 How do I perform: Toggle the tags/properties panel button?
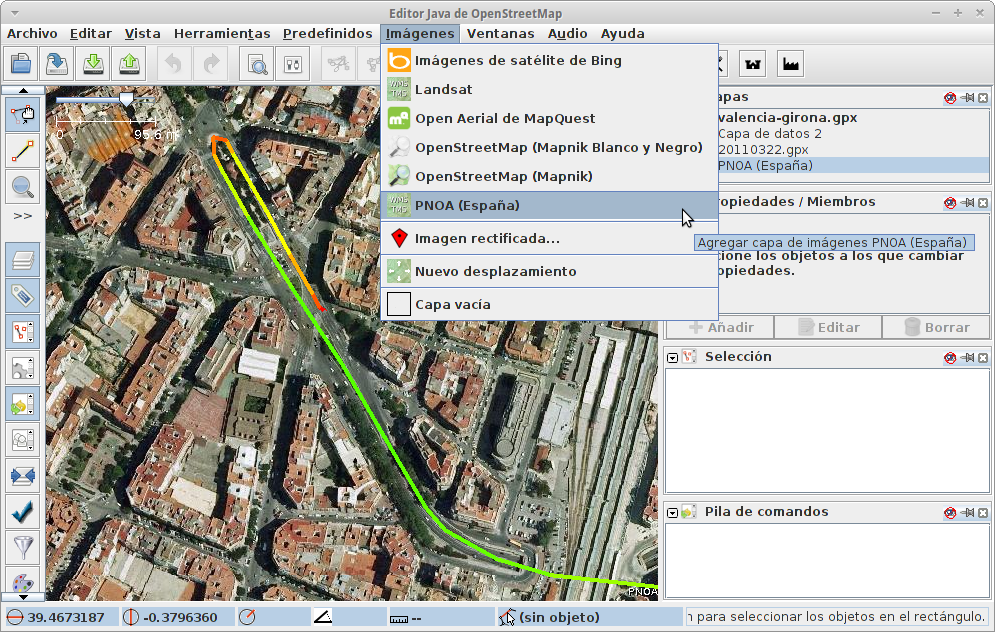point(23,296)
